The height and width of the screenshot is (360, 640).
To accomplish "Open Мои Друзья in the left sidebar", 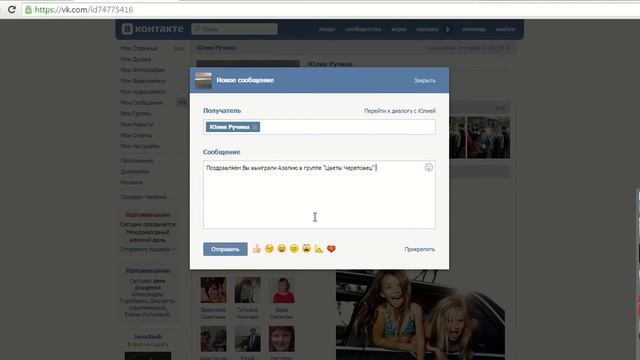I will tap(136, 59).
